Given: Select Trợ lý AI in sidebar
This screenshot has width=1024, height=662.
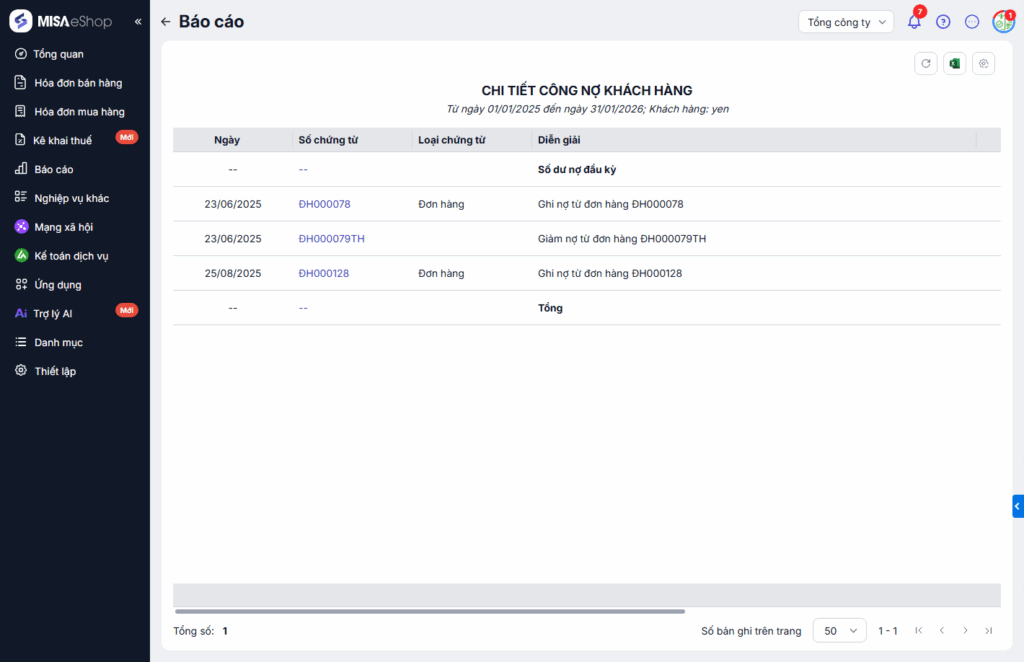Looking at the screenshot, I should [x=53, y=313].
